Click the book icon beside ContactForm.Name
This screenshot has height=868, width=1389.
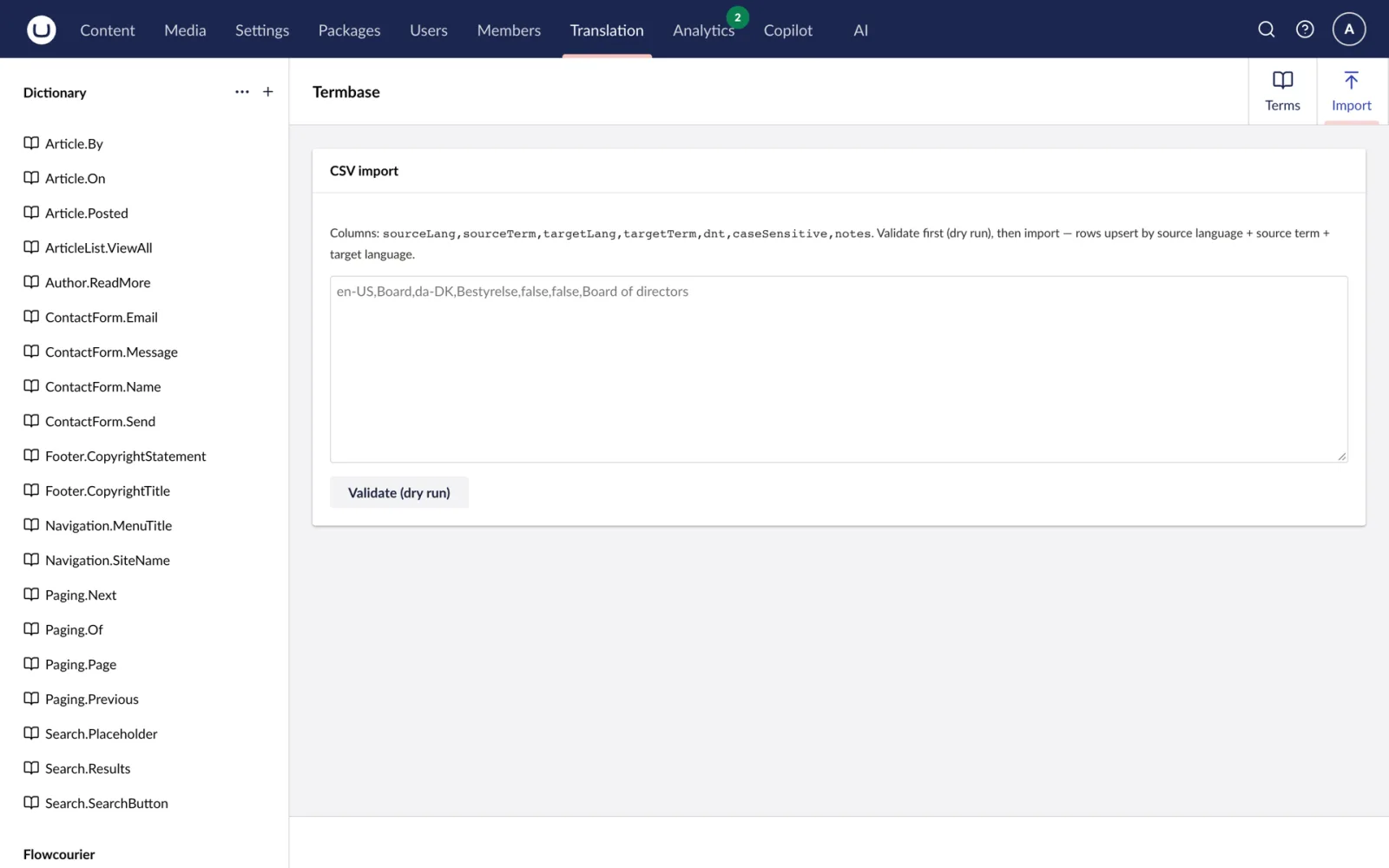(31, 386)
